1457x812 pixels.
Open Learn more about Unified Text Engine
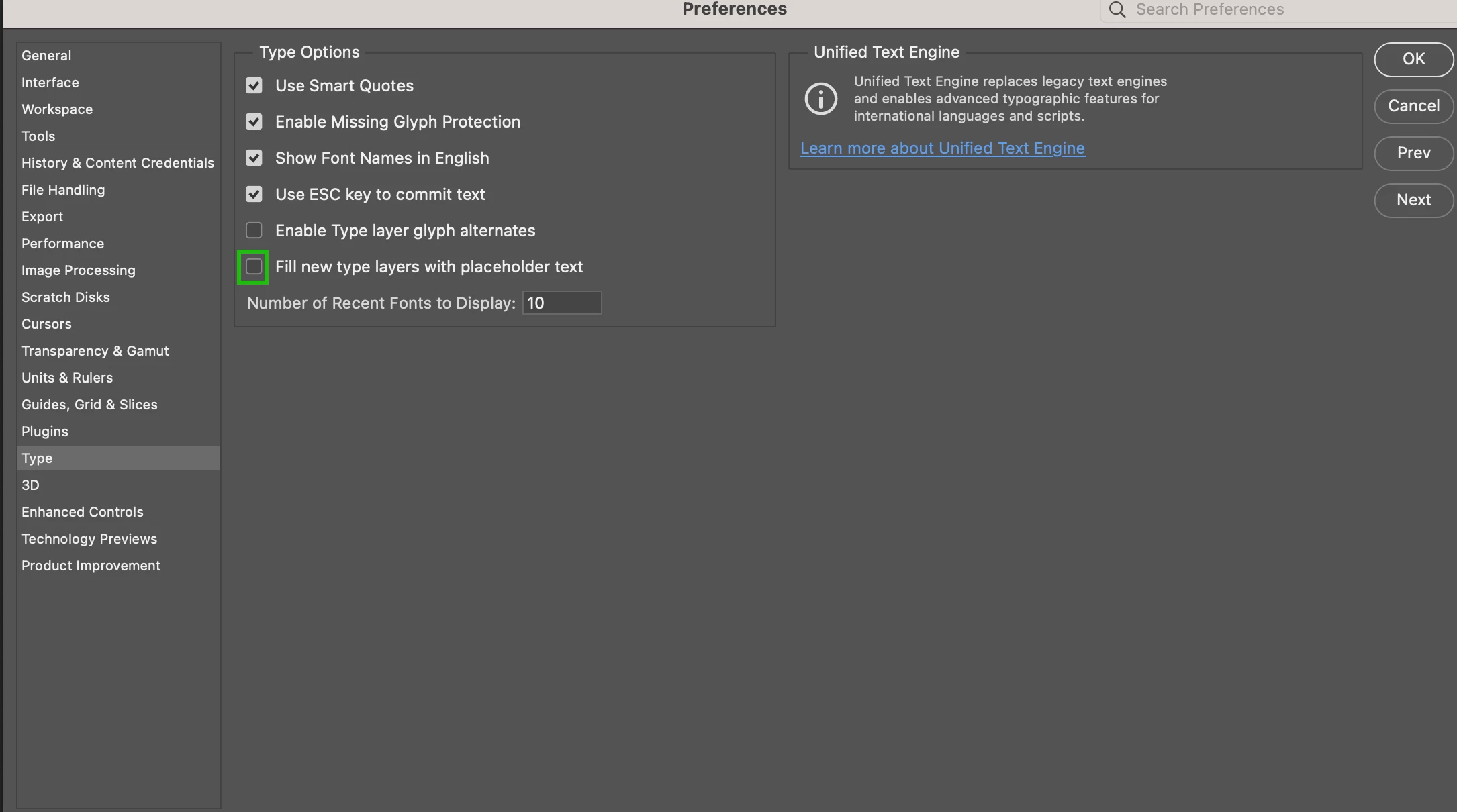tap(942, 148)
